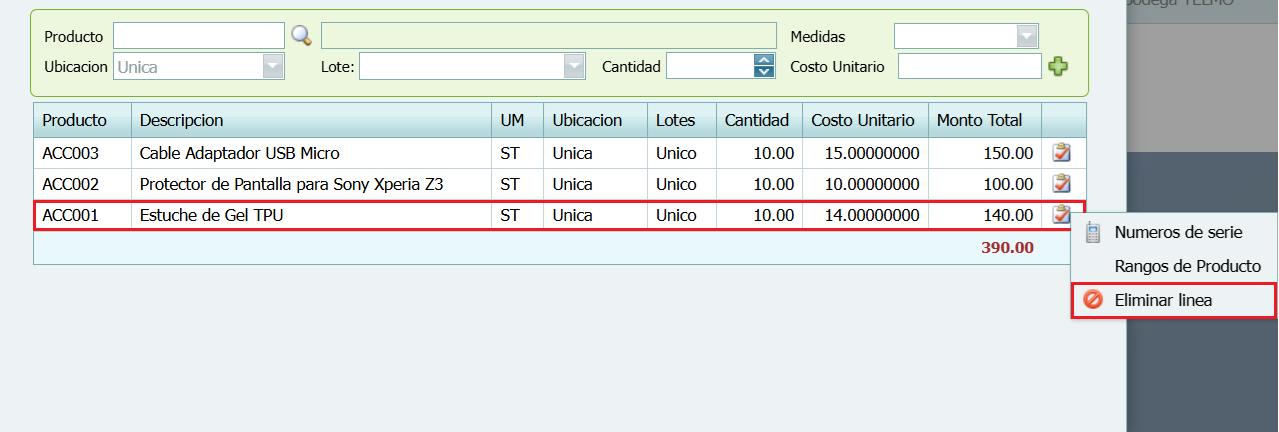Click the Lotes column header
1279x432 pixels.
[682, 120]
